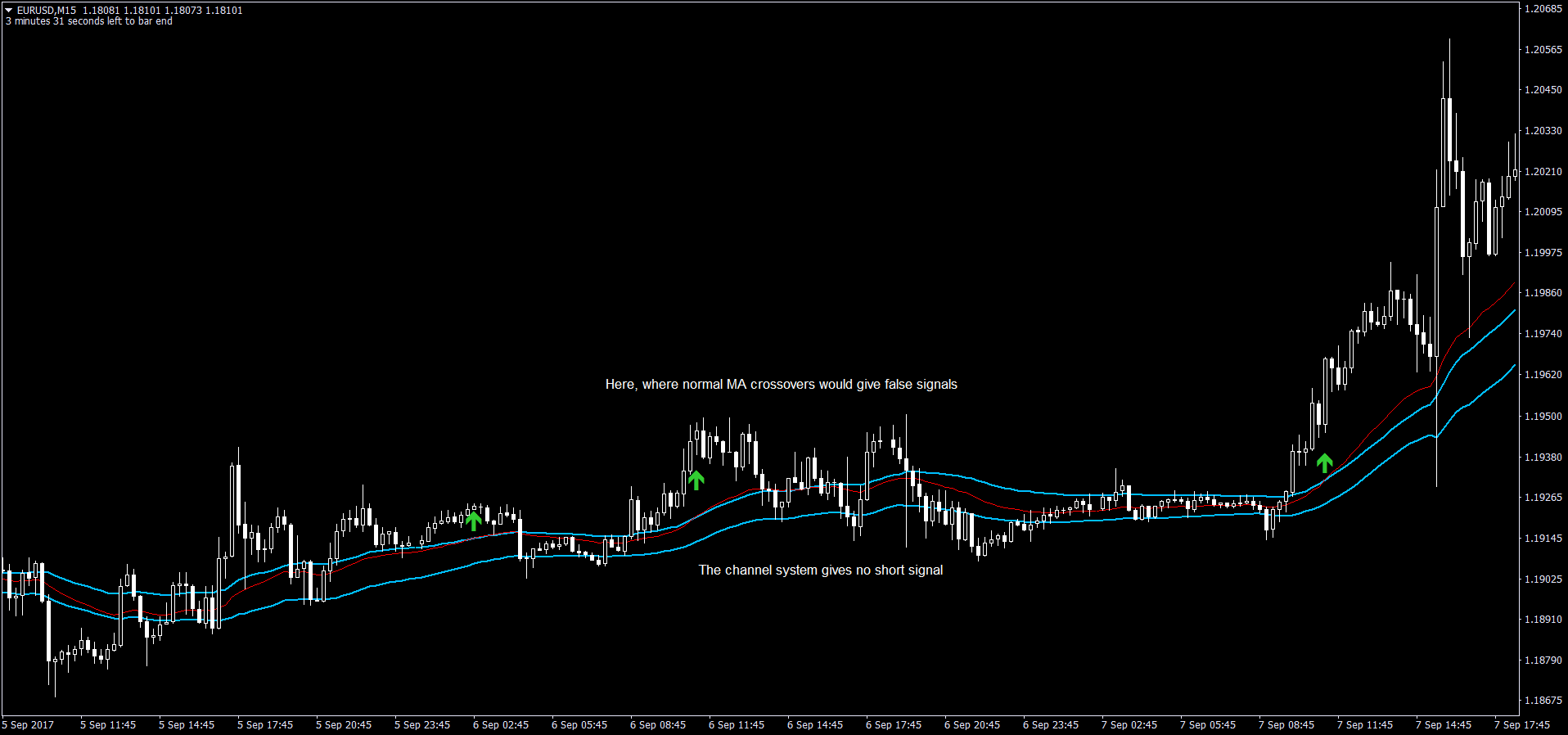The height and width of the screenshot is (735, 1568).
Task: Select the green up arrow near 6 Sep 02:45
Action: tap(473, 520)
